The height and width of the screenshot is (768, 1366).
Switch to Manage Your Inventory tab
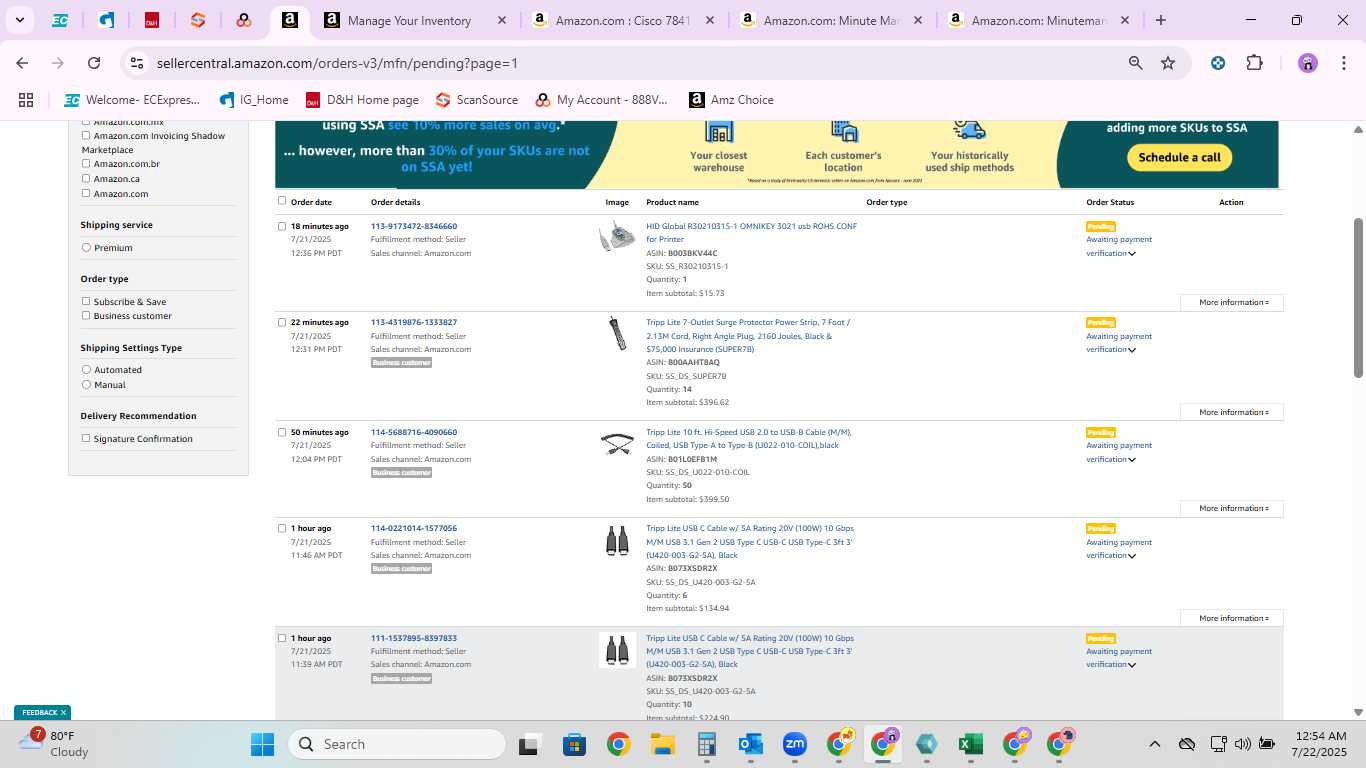pyautogui.click(x=415, y=20)
